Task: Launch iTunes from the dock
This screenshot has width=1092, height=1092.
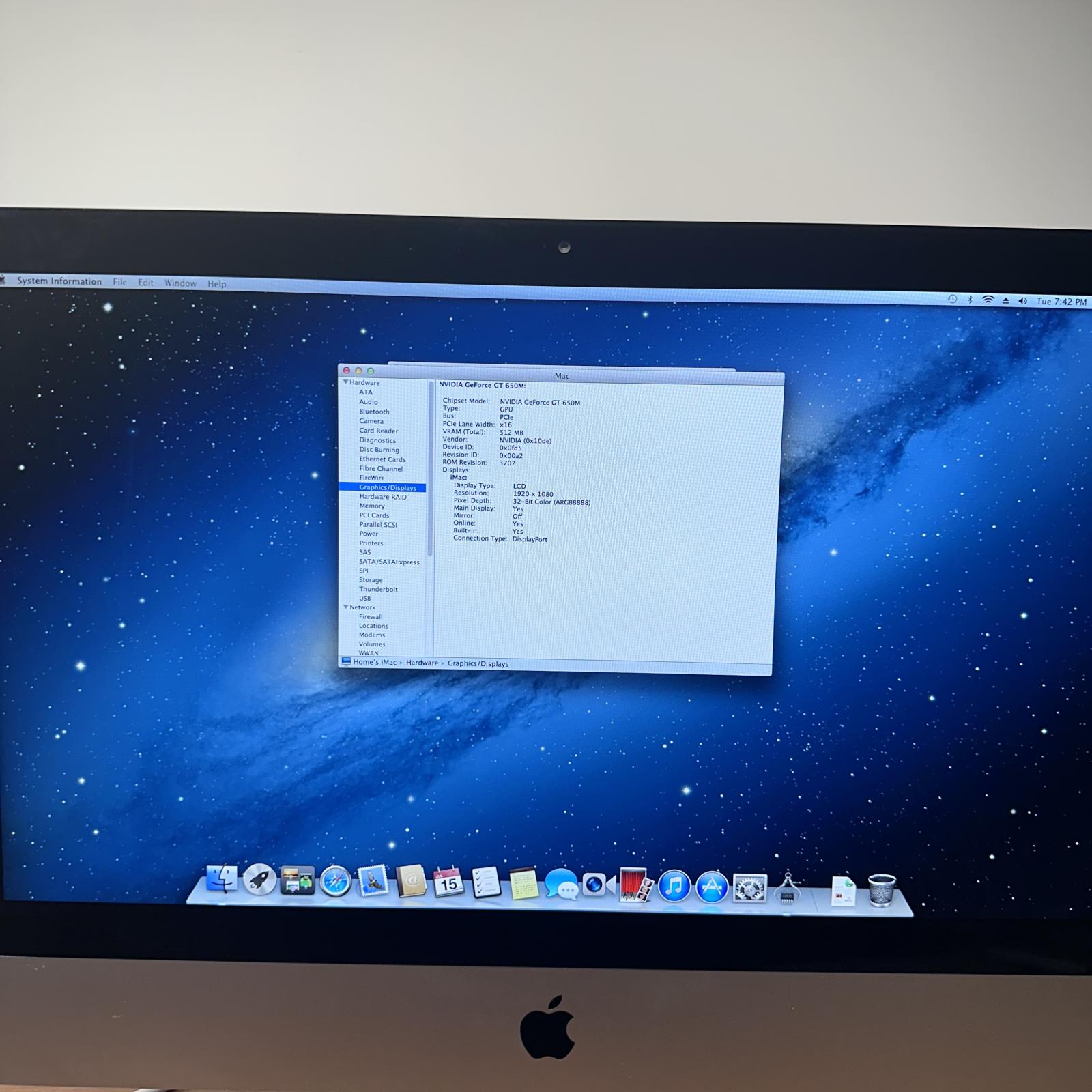Action: coord(674,886)
